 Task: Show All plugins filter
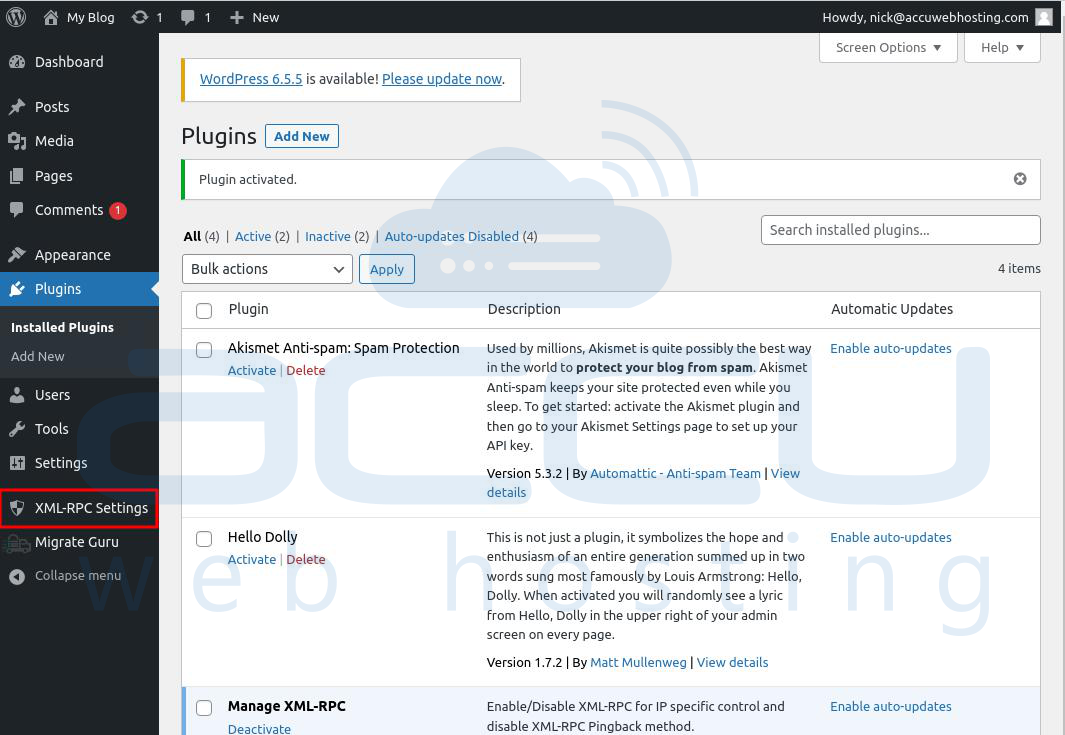point(192,236)
